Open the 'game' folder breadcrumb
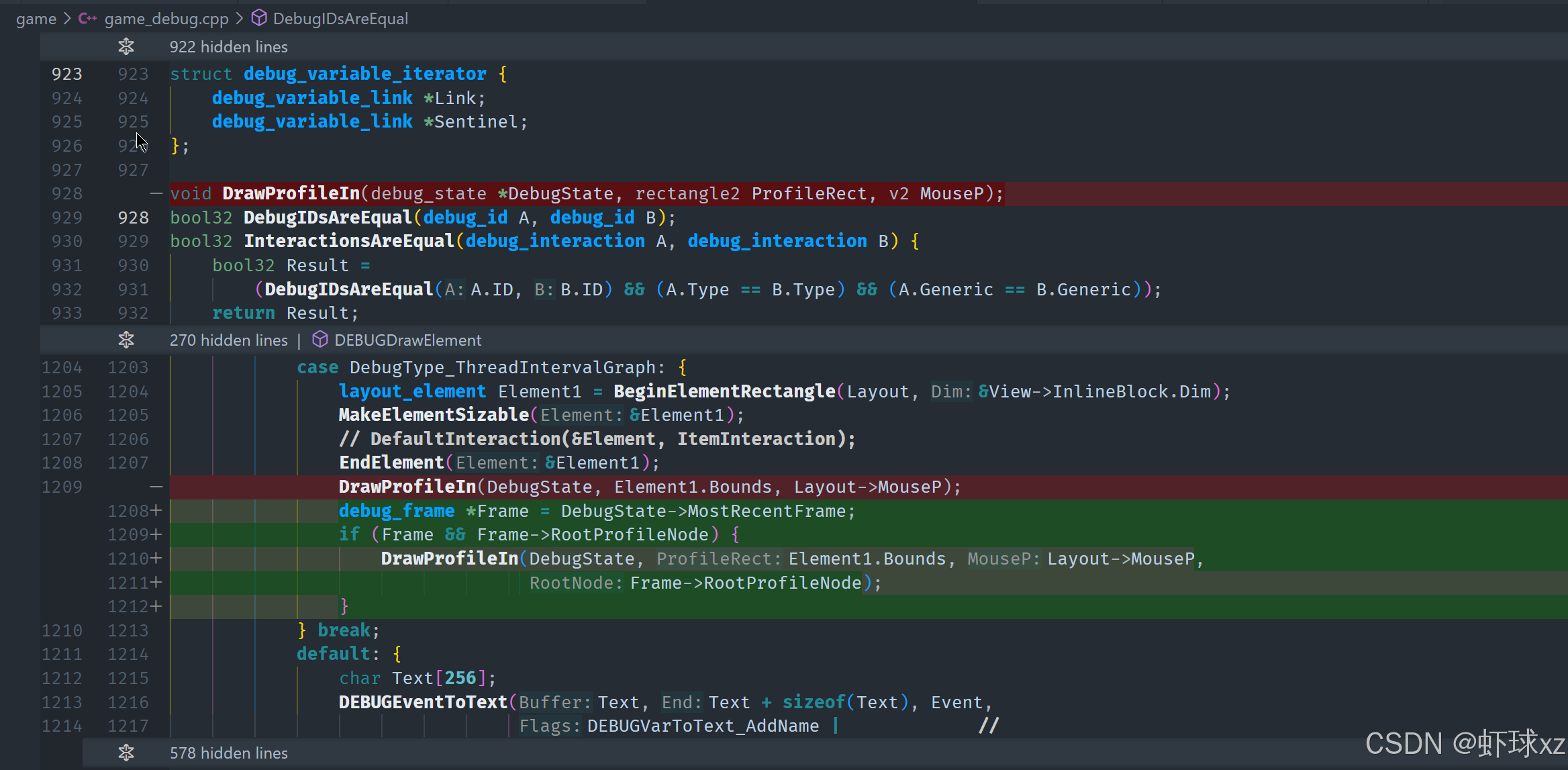Viewport: 1568px width, 770px height. pyautogui.click(x=36, y=19)
